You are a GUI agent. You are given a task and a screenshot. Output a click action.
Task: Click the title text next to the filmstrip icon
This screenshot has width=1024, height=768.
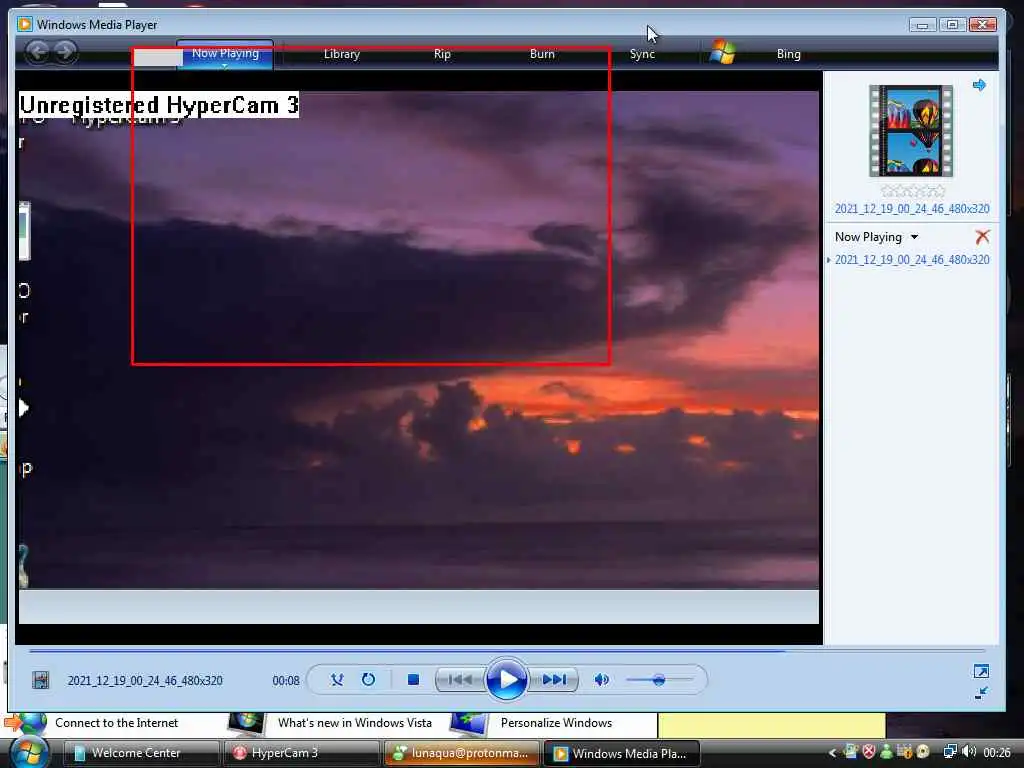[x=145, y=680]
